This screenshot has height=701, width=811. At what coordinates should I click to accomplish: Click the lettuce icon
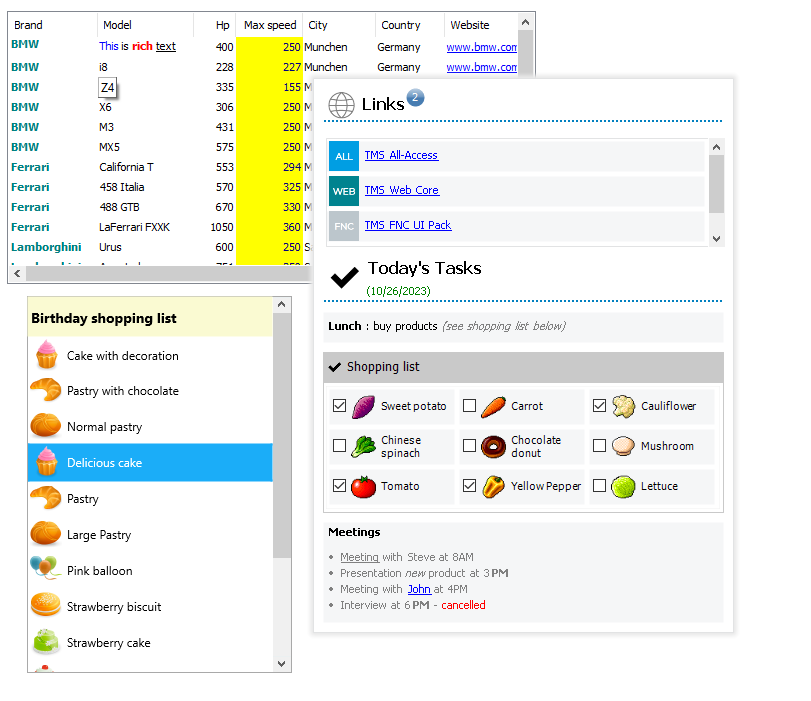[623, 486]
